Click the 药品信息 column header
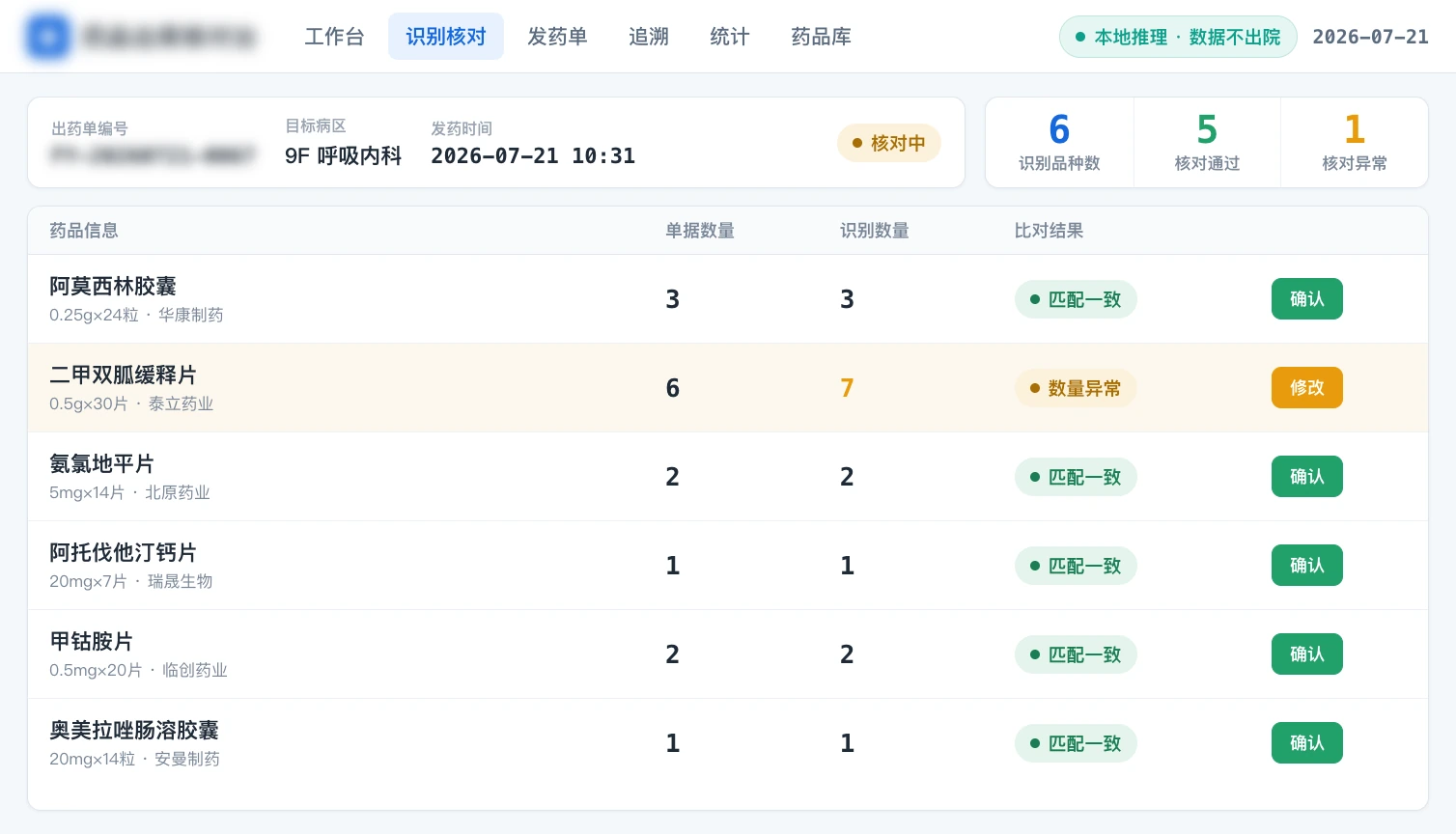Screen dimensions: 1456x834 (84, 231)
